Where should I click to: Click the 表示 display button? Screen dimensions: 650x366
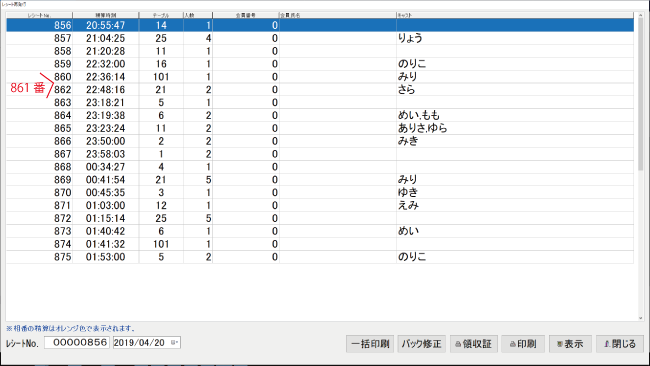point(570,344)
